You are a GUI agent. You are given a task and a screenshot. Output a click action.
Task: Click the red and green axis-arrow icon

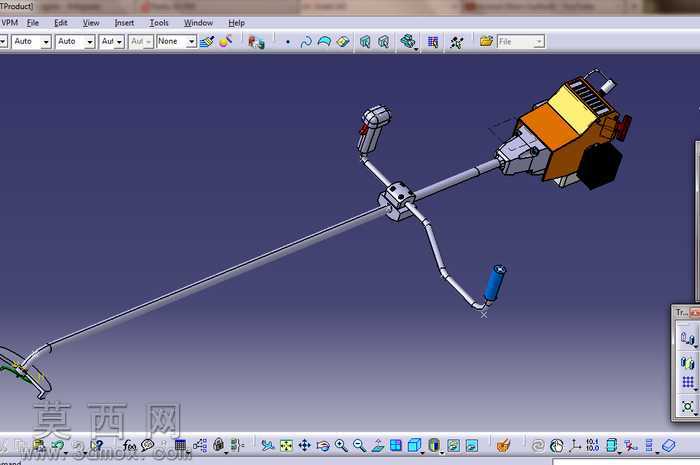631,445
